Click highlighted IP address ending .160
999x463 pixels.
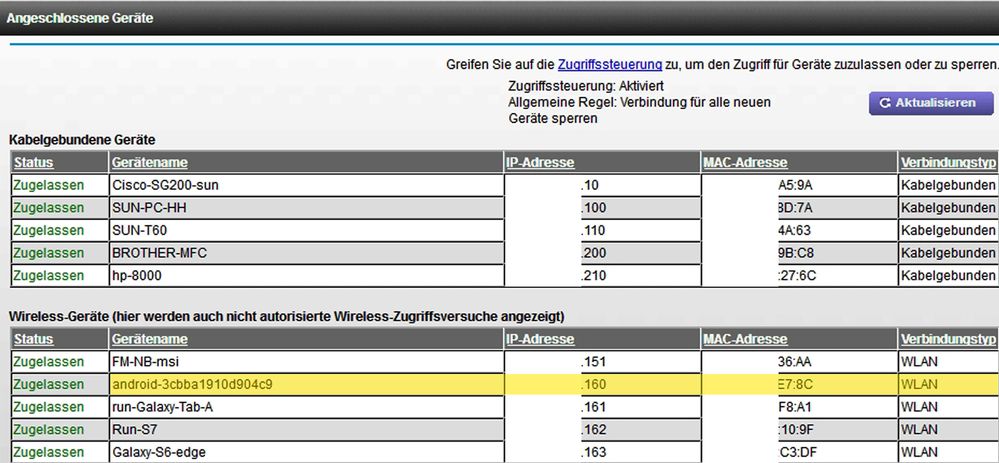coord(593,384)
